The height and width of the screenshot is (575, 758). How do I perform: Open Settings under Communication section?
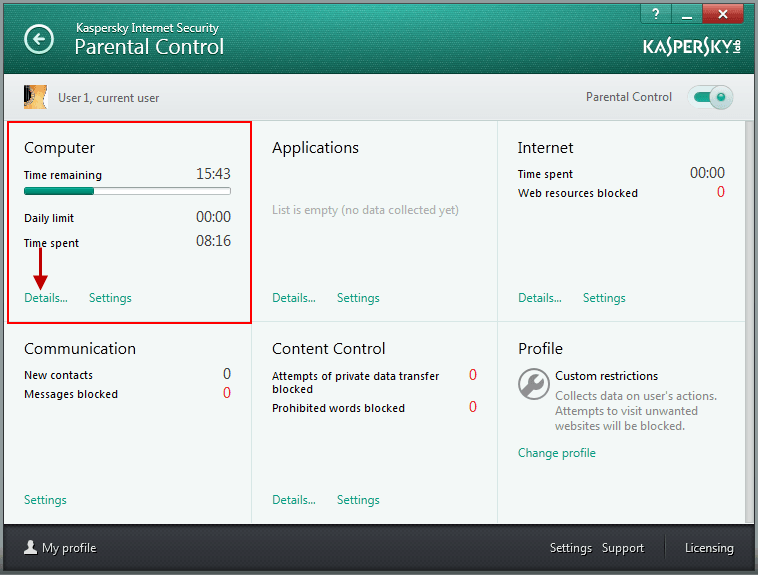(45, 500)
